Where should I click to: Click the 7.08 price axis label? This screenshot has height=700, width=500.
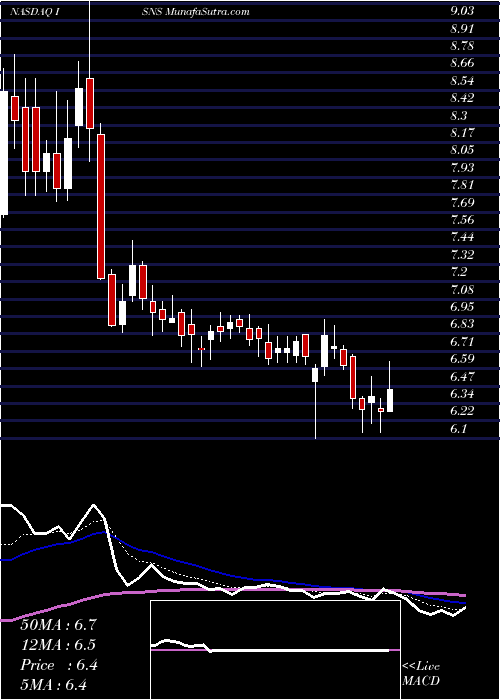tap(462, 290)
